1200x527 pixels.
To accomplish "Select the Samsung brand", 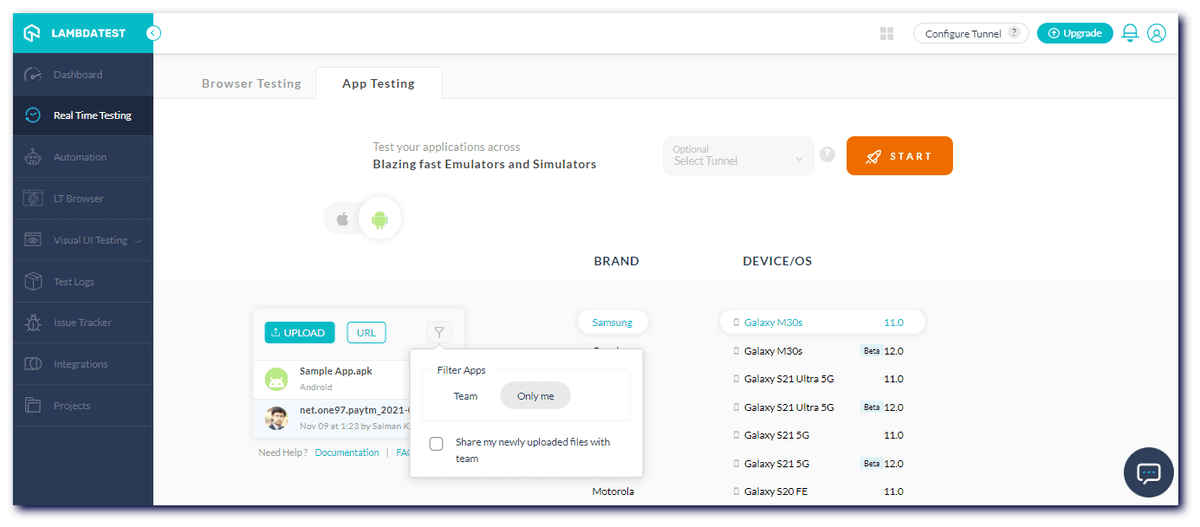I will pos(612,322).
